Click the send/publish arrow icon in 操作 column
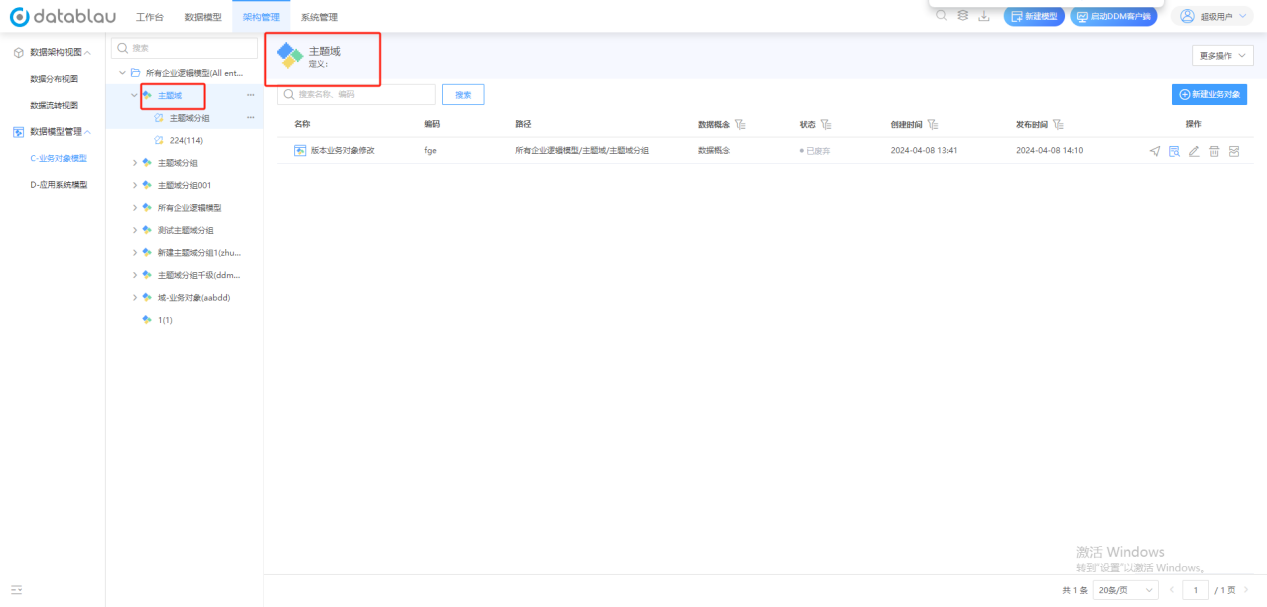 click(1155, 150)
